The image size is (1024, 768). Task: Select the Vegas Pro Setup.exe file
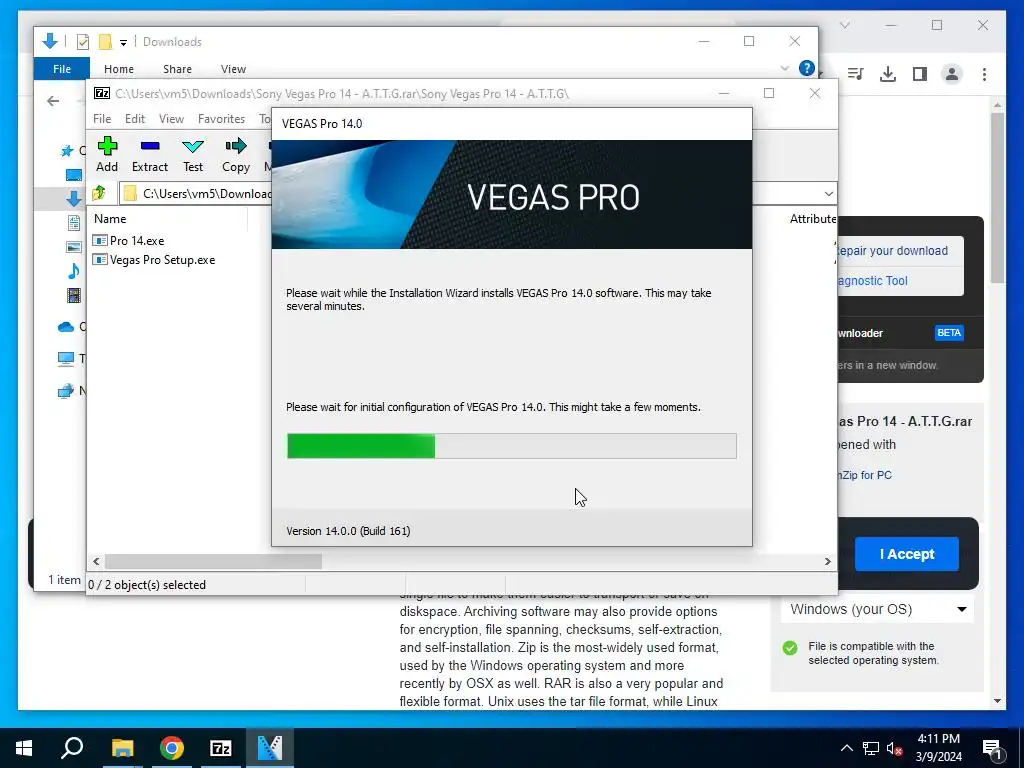click(154, 260)
